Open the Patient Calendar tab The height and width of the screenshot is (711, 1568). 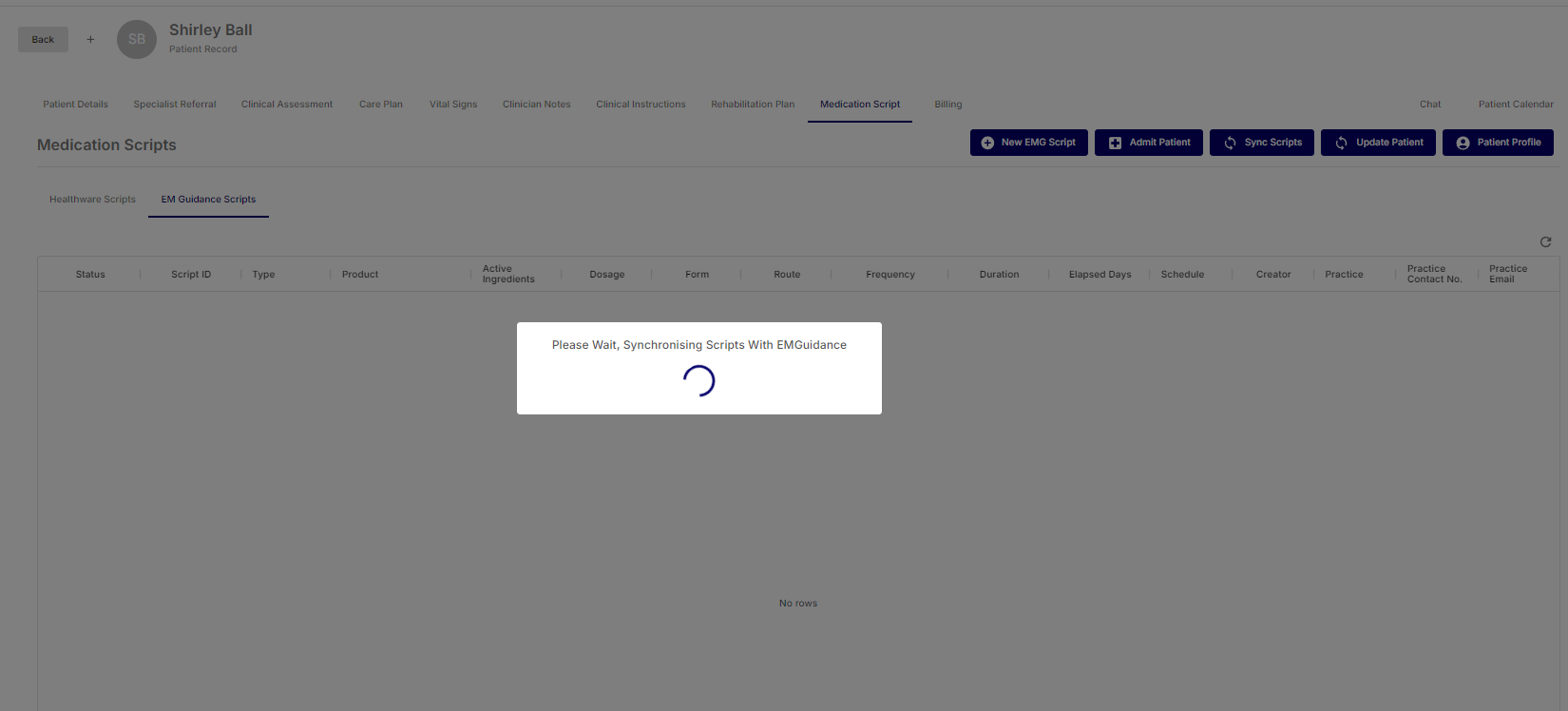tap(1516, 105)
